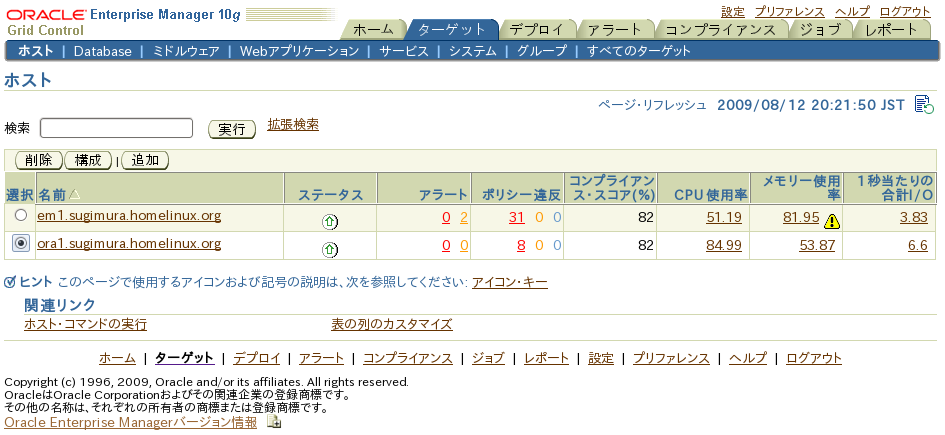Viewport: 945px width, 435px height.
Task: Click policy violation count 31
Action: coord(516,218)
